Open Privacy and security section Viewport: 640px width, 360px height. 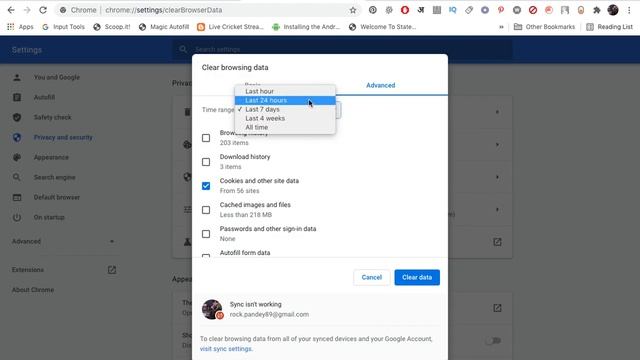tap(63, 137)
